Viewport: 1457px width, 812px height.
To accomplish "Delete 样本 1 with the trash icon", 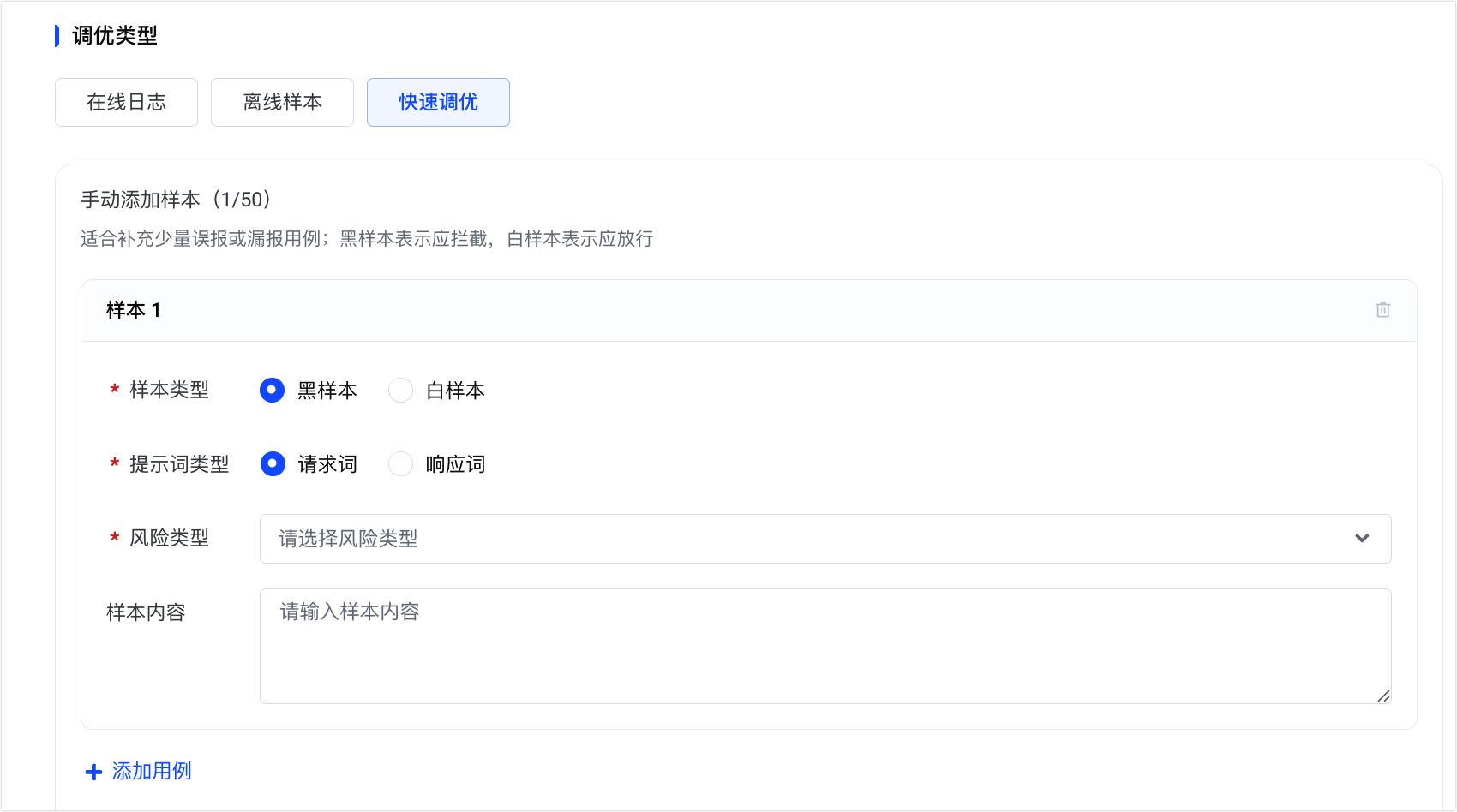I will click(x=1382, y=310).
